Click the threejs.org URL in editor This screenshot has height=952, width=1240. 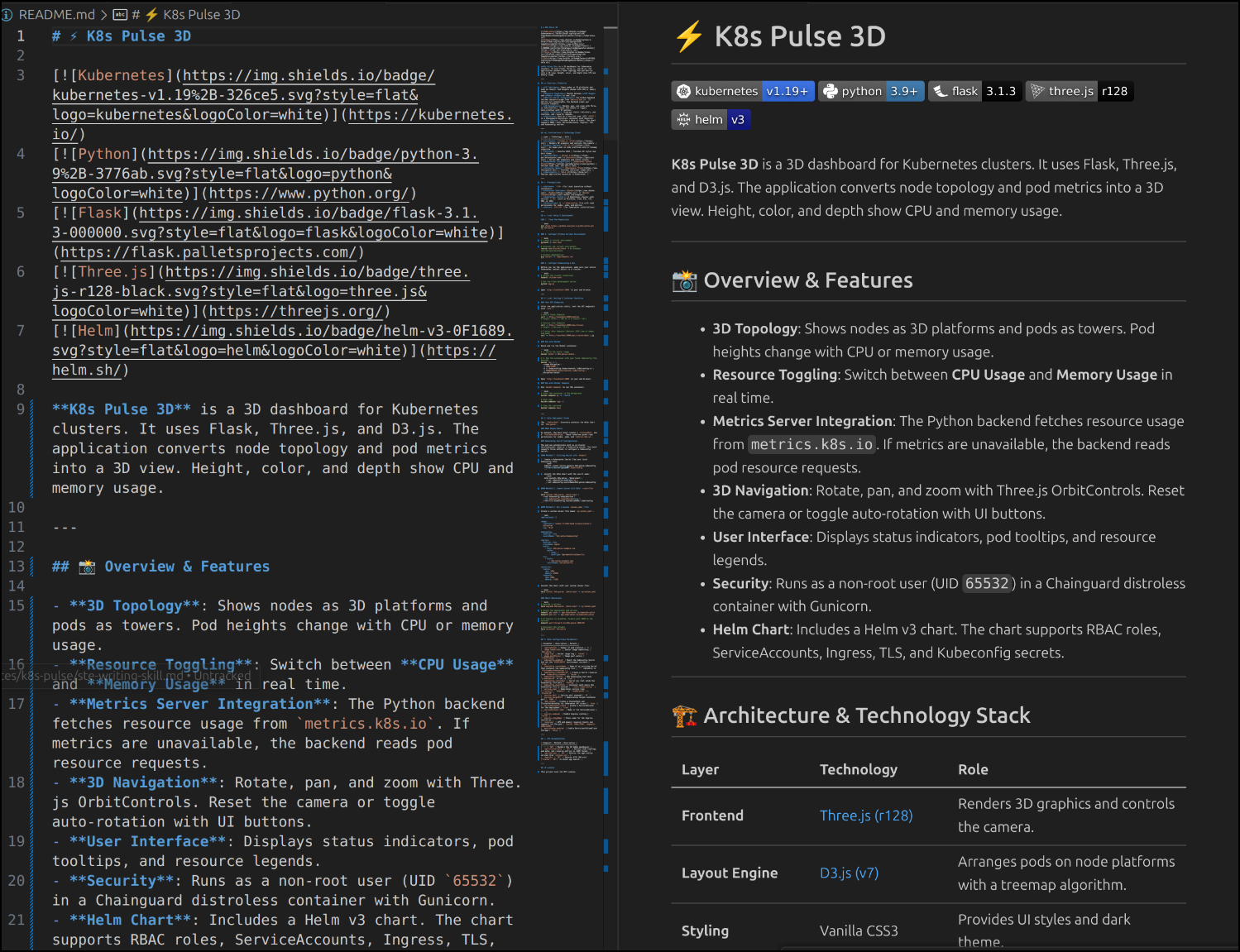(x=295, y=311)
